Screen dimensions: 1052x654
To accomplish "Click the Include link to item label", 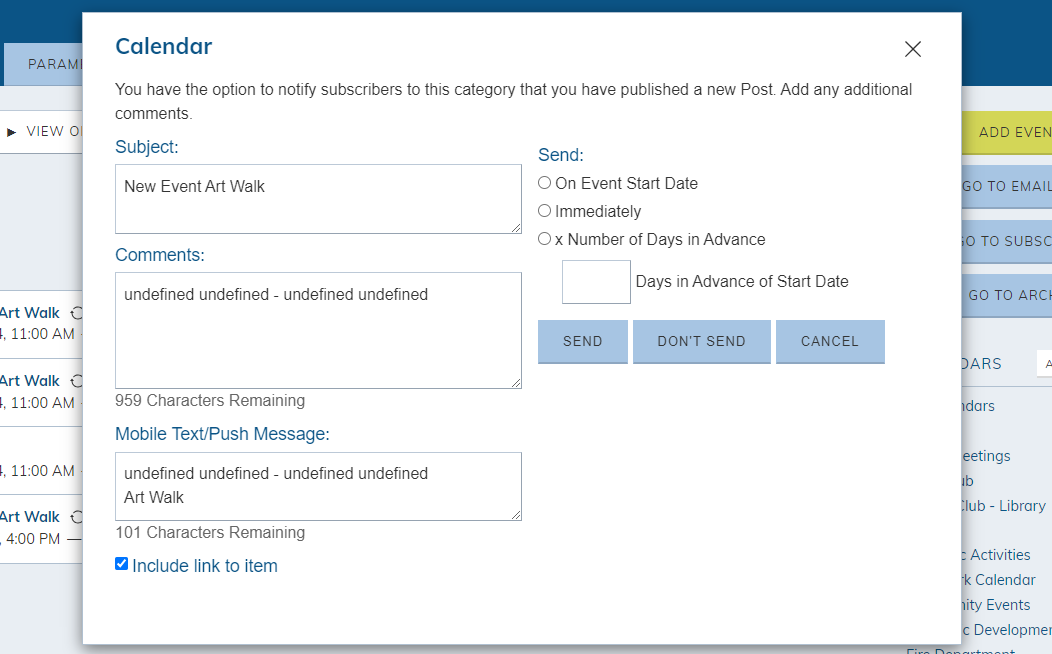I will click(205, 565).
